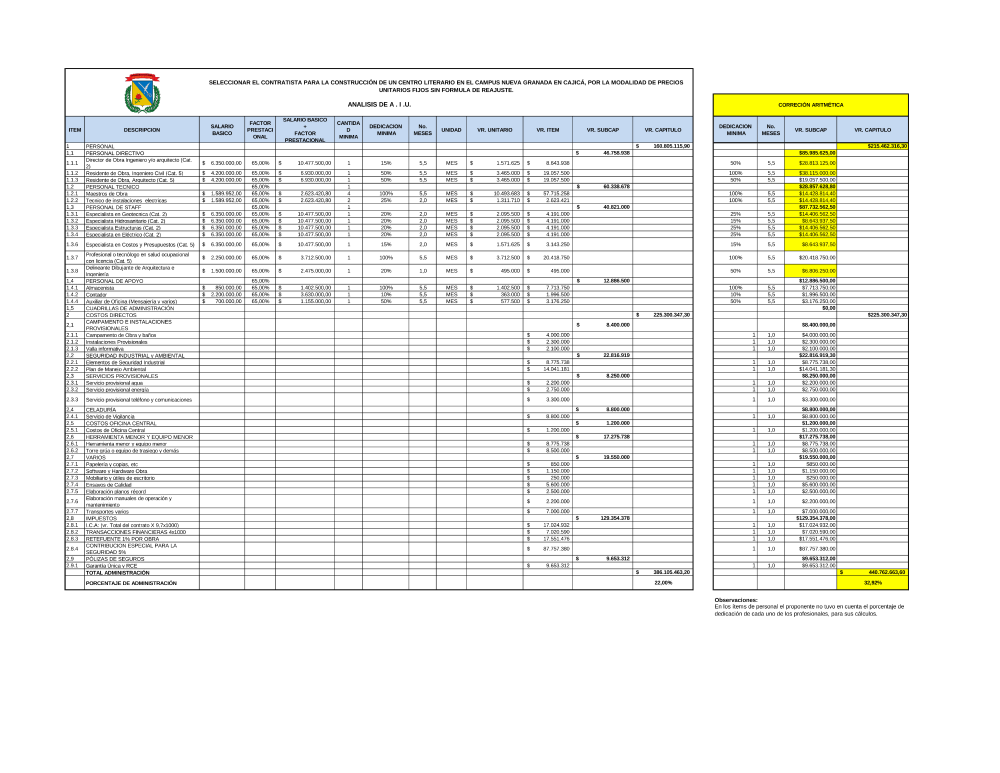1000x773 pixels.
Task: Select the 'UNIDAD' column header
Action: click(x=451, y=130)
